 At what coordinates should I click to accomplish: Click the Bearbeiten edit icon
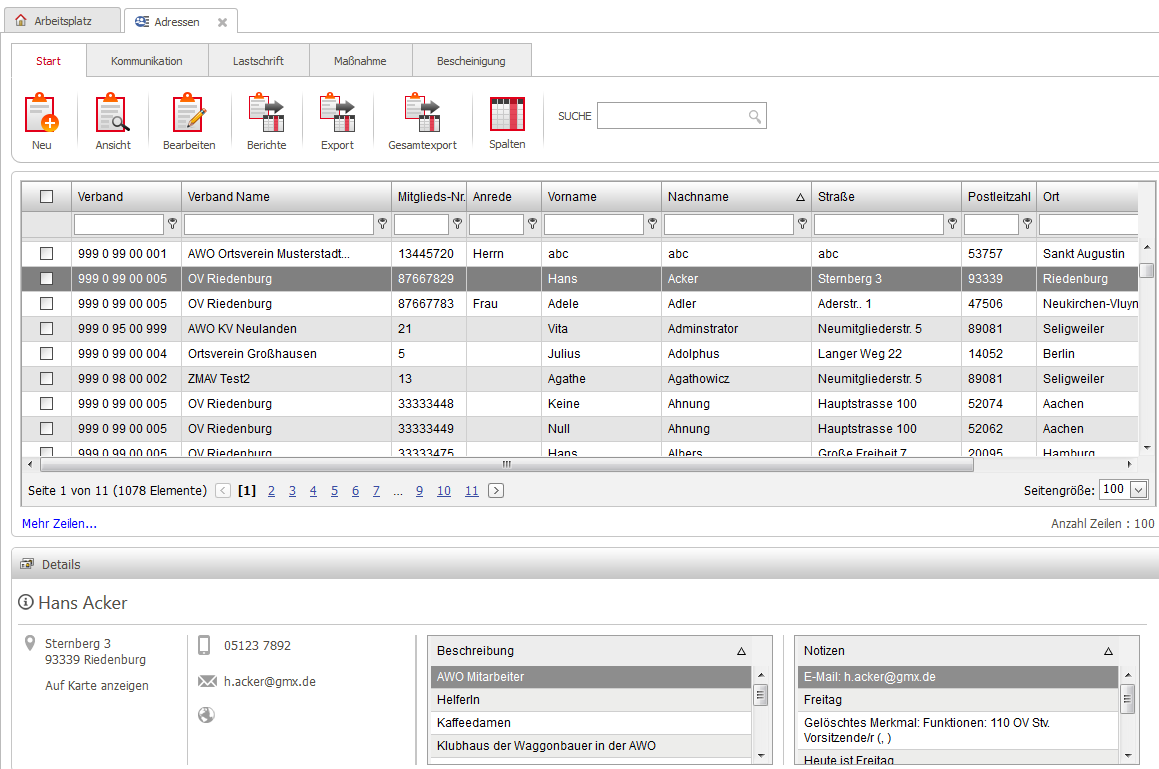189,113
